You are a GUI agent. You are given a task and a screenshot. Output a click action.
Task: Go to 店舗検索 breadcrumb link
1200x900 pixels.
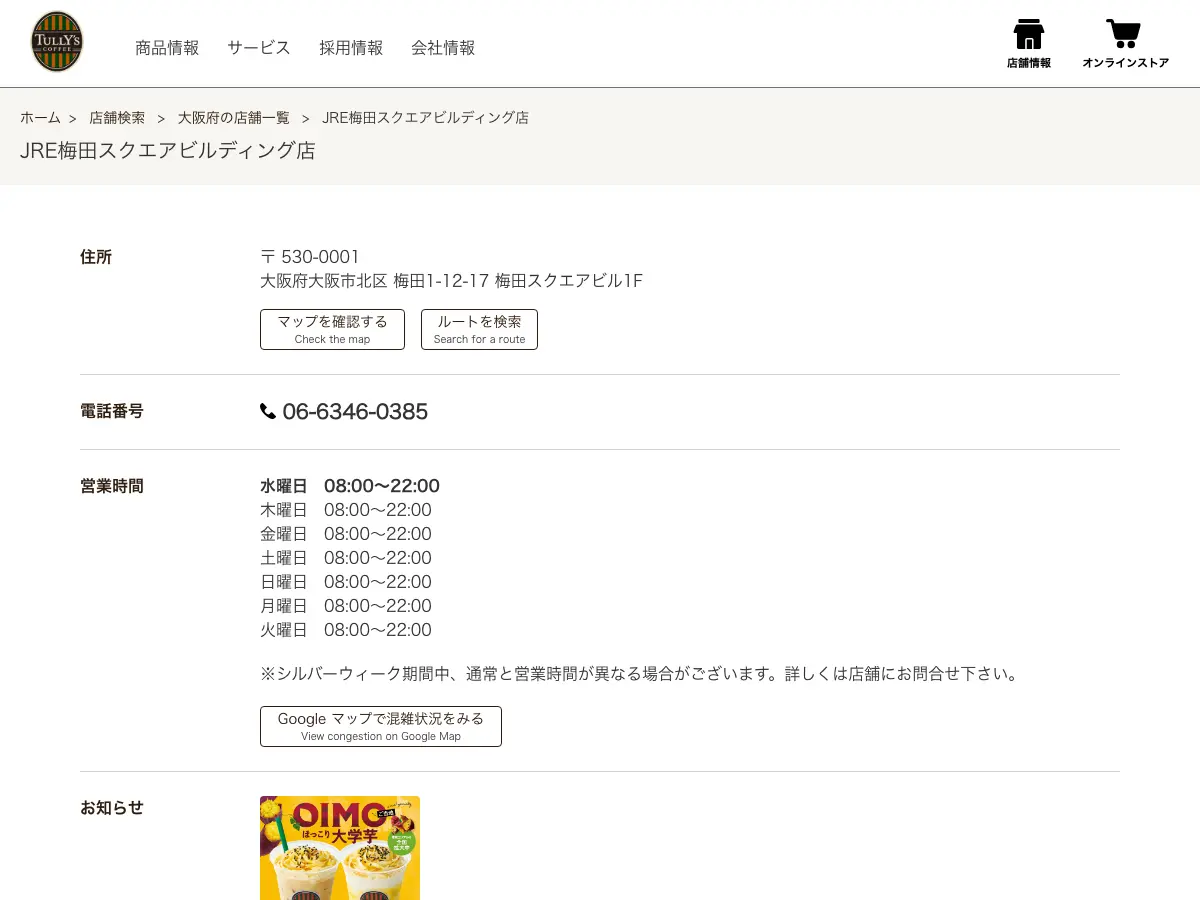pyautogui.click(x=117, y=117)
